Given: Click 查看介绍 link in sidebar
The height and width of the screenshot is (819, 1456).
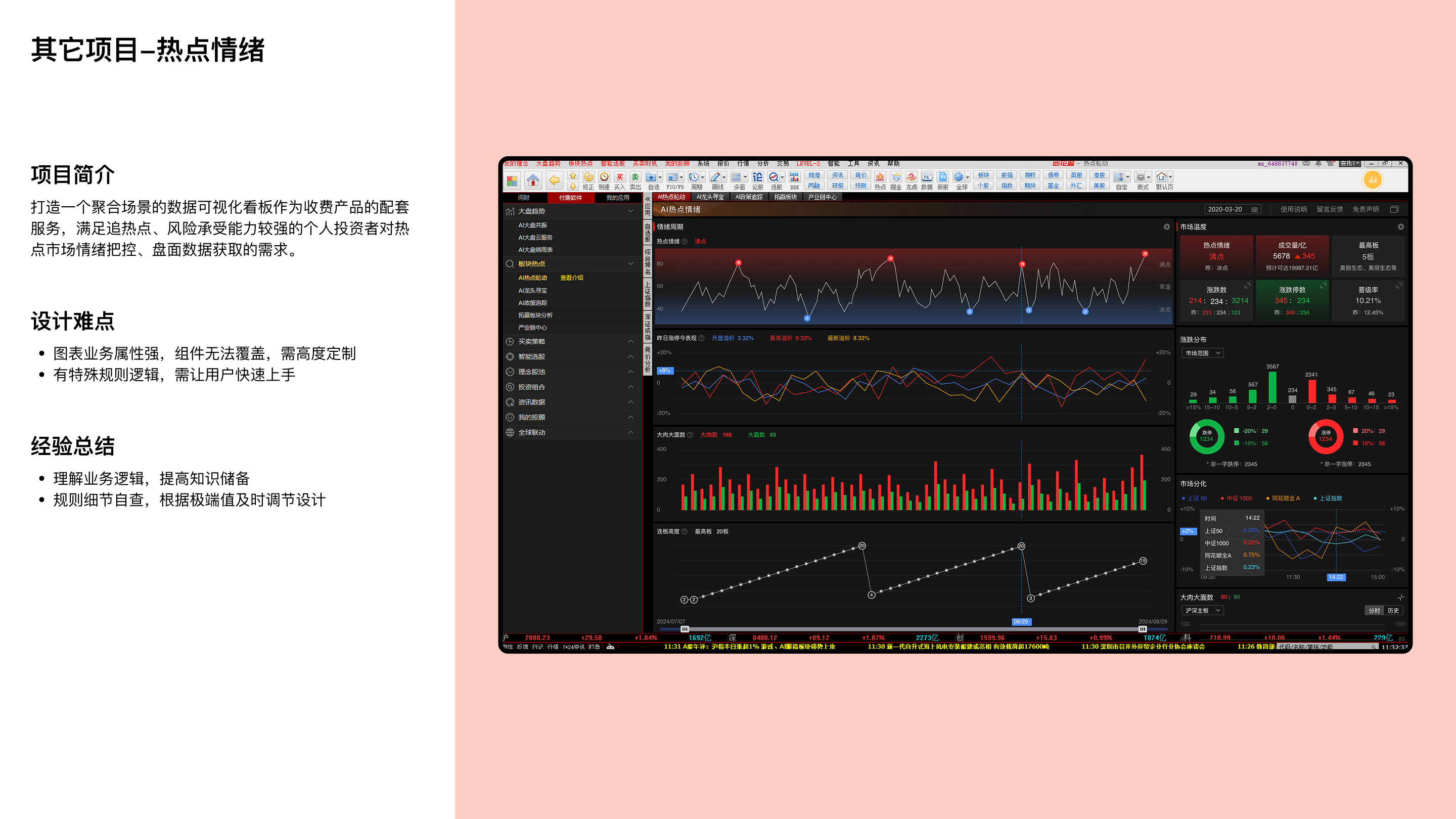Looking at the screenshot, I should click(571, 278).
